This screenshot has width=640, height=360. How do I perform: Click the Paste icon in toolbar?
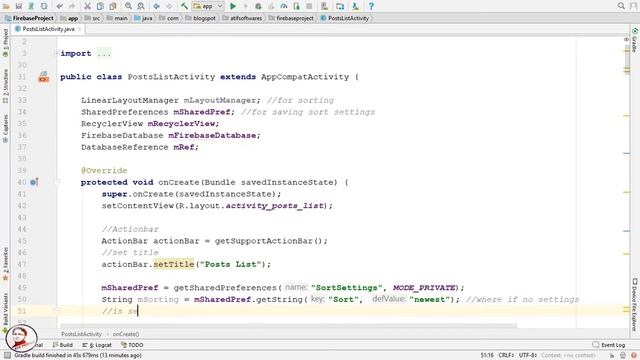click(113, 6)
